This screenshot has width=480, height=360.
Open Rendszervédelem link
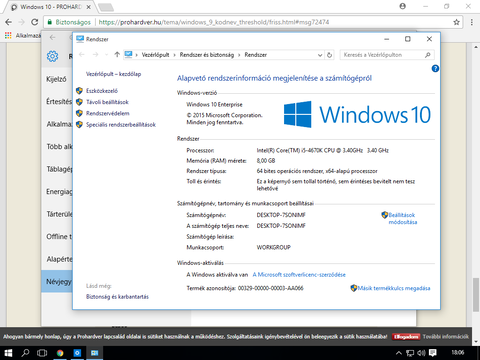click(108, 113)
